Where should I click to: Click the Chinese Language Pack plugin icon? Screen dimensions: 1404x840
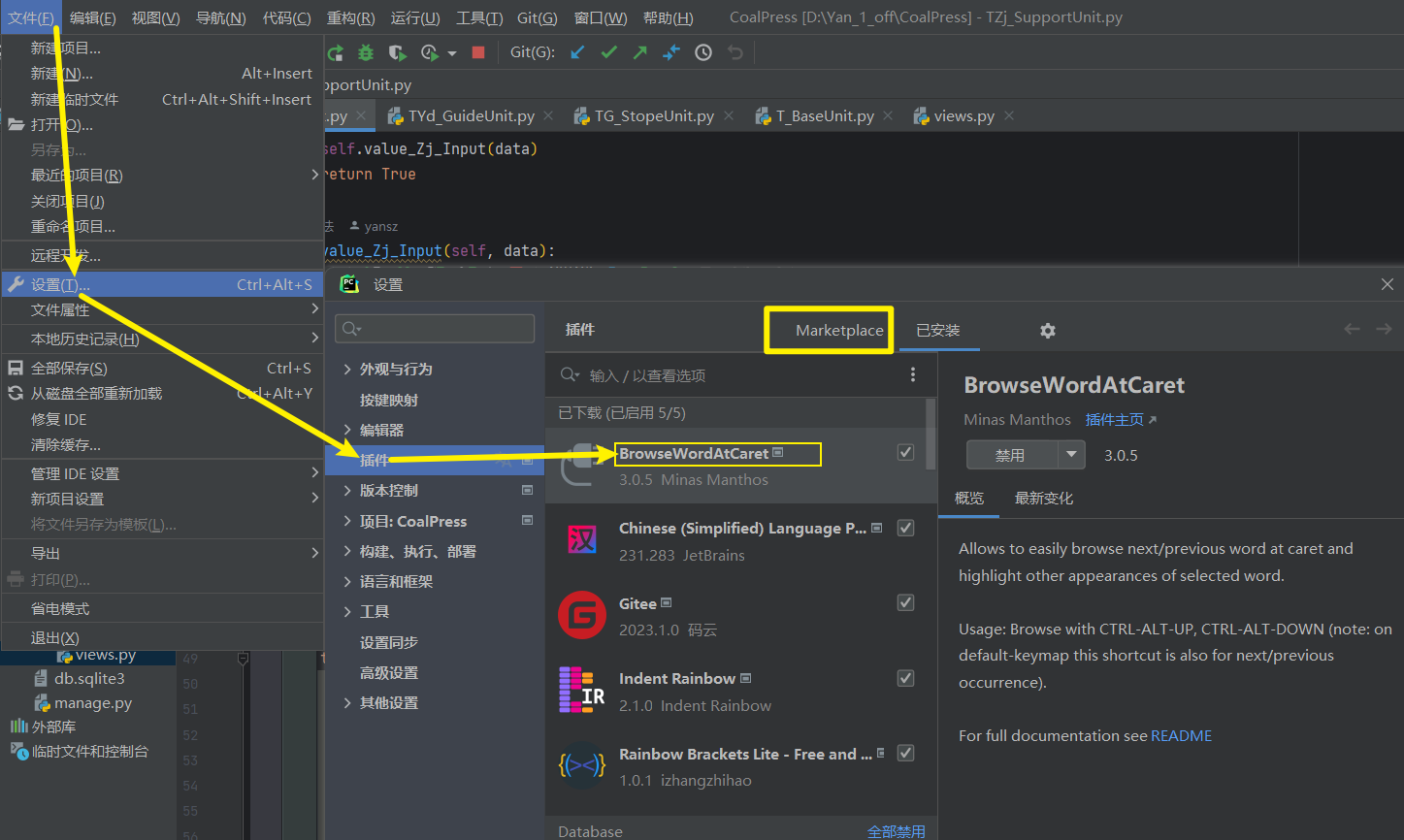click(582, 539)
